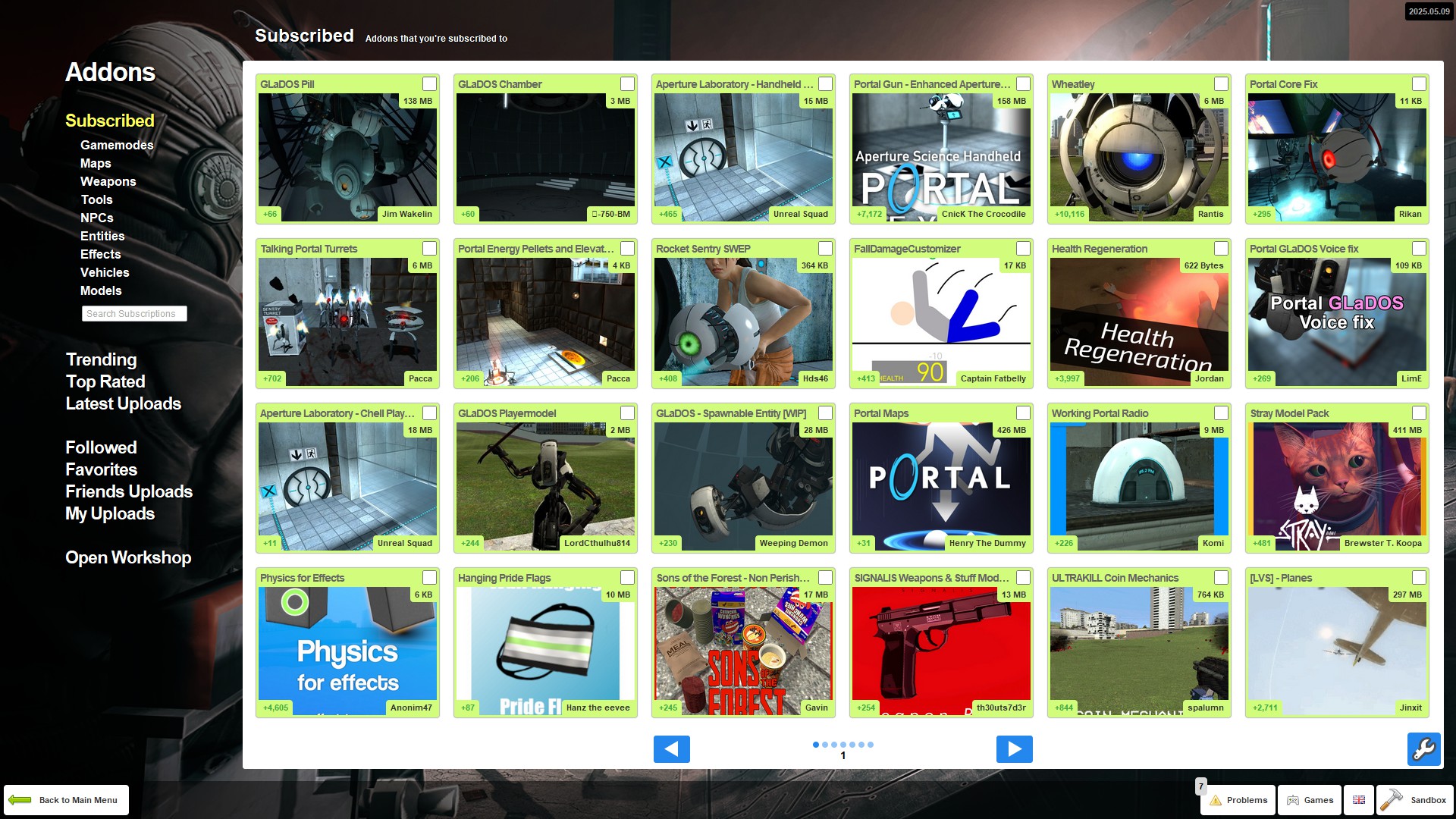Viewport: 1456px width, 819px height.
Task: Open the FallDamageCustomizer addon thumbnail
Action: coord(941,322)
